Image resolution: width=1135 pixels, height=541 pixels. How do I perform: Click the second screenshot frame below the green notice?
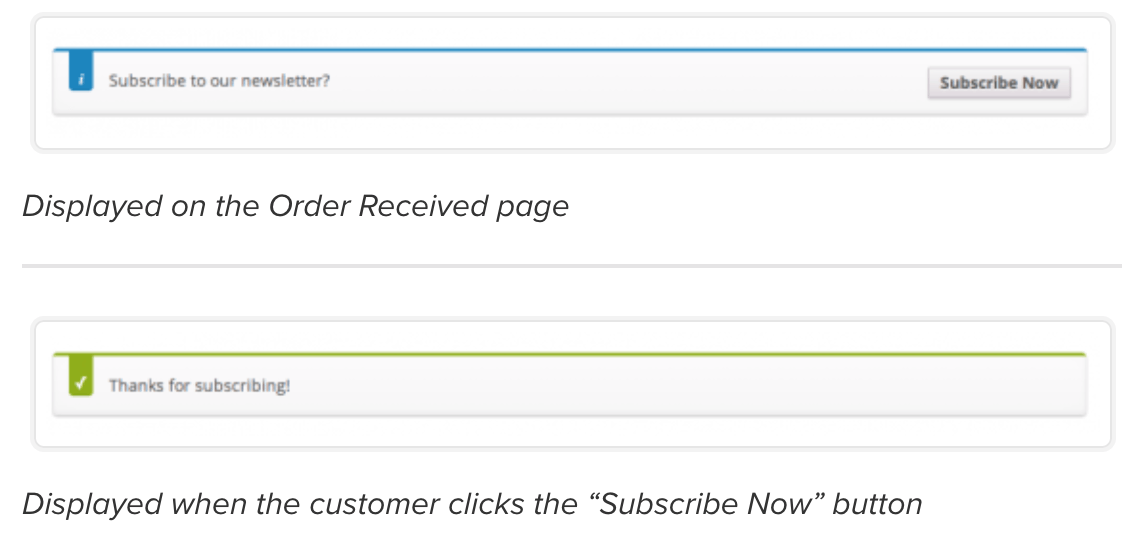tap(572, 432)
